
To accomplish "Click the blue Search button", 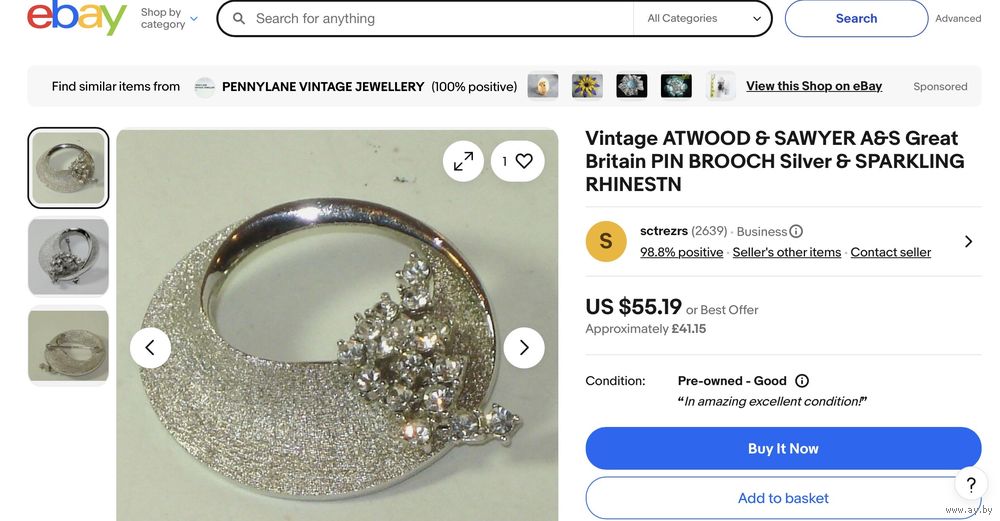I will point(856,19).
